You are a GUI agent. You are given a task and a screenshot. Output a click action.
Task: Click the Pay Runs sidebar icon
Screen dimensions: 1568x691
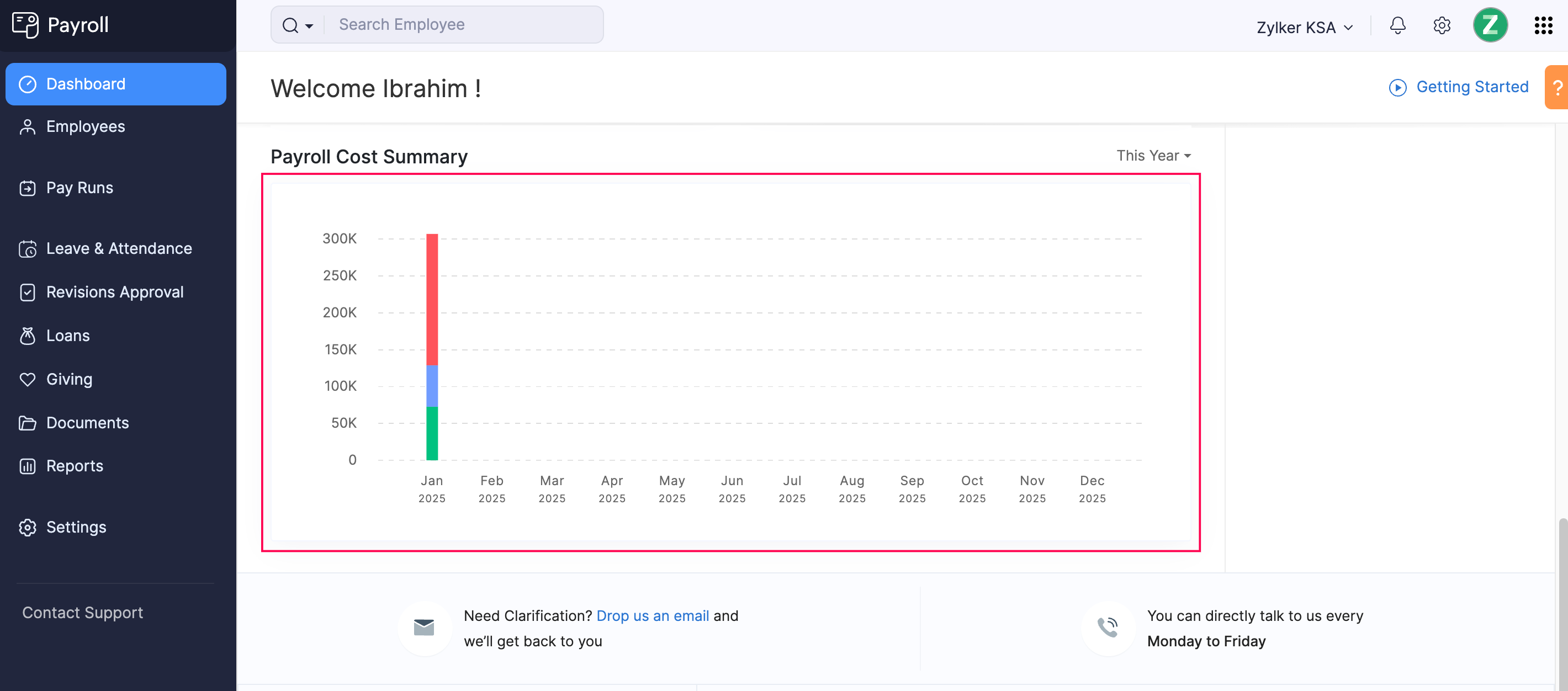pyautogui.click(x=28, y=187)
